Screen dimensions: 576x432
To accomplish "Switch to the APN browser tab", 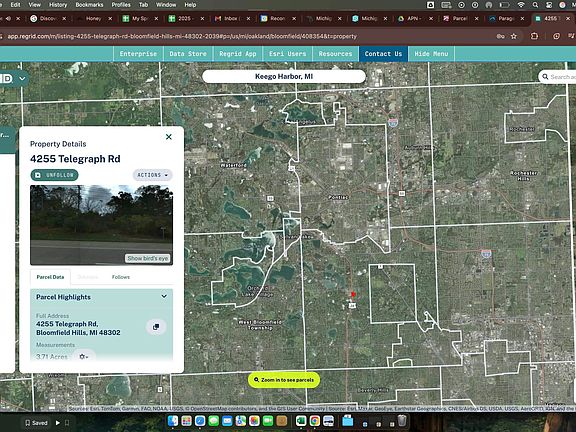I will tap(414, 18).
